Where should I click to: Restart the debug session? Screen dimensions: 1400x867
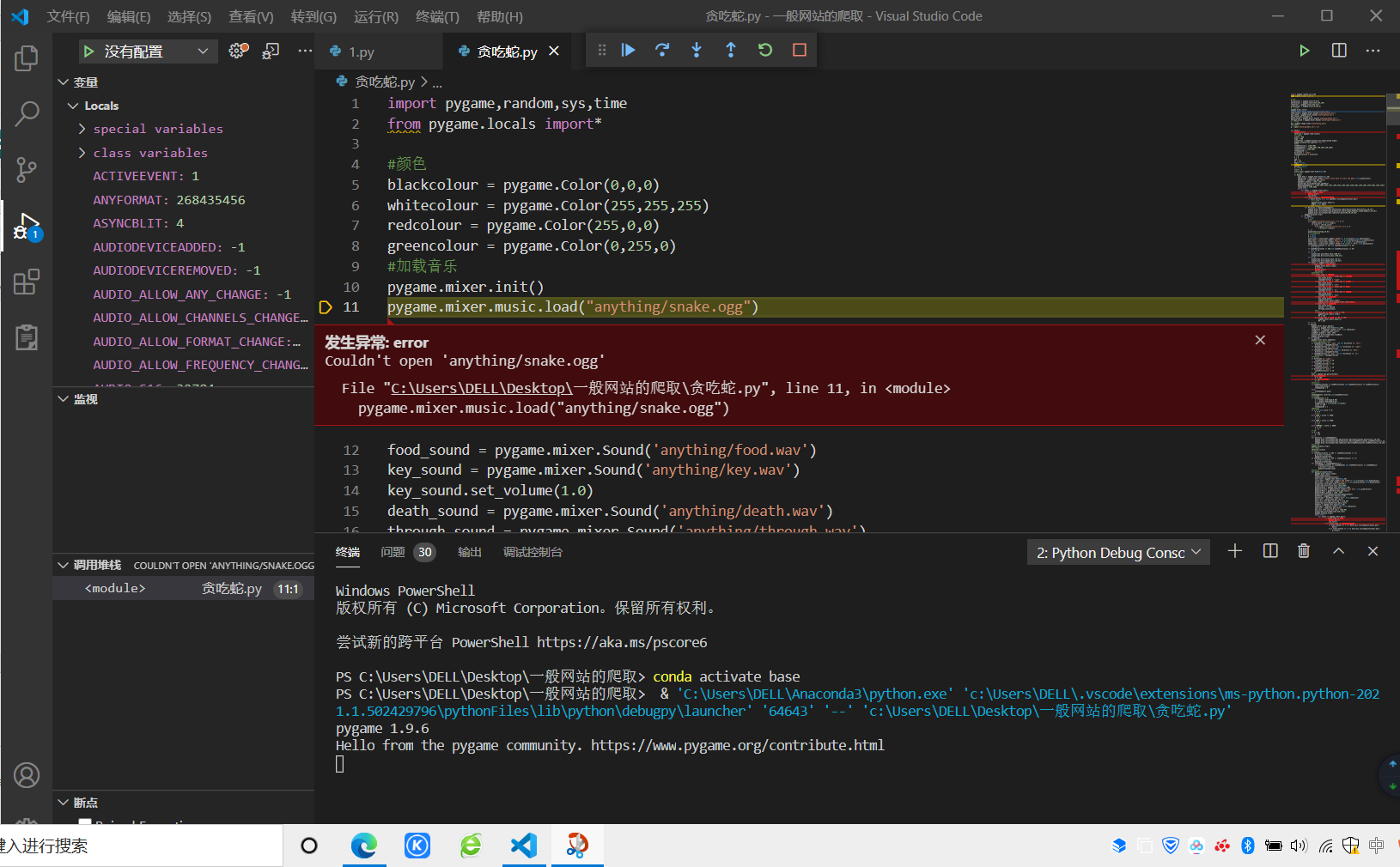point(765,50)
